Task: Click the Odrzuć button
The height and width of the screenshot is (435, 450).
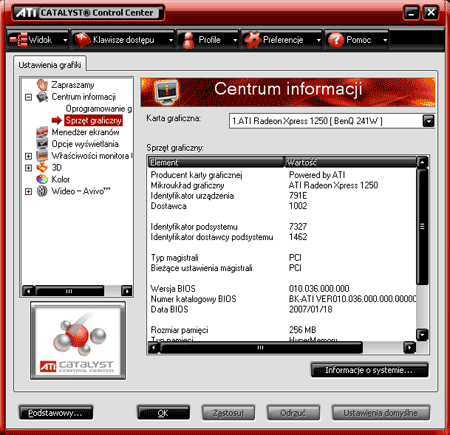Action: click(x=293, y=413)
